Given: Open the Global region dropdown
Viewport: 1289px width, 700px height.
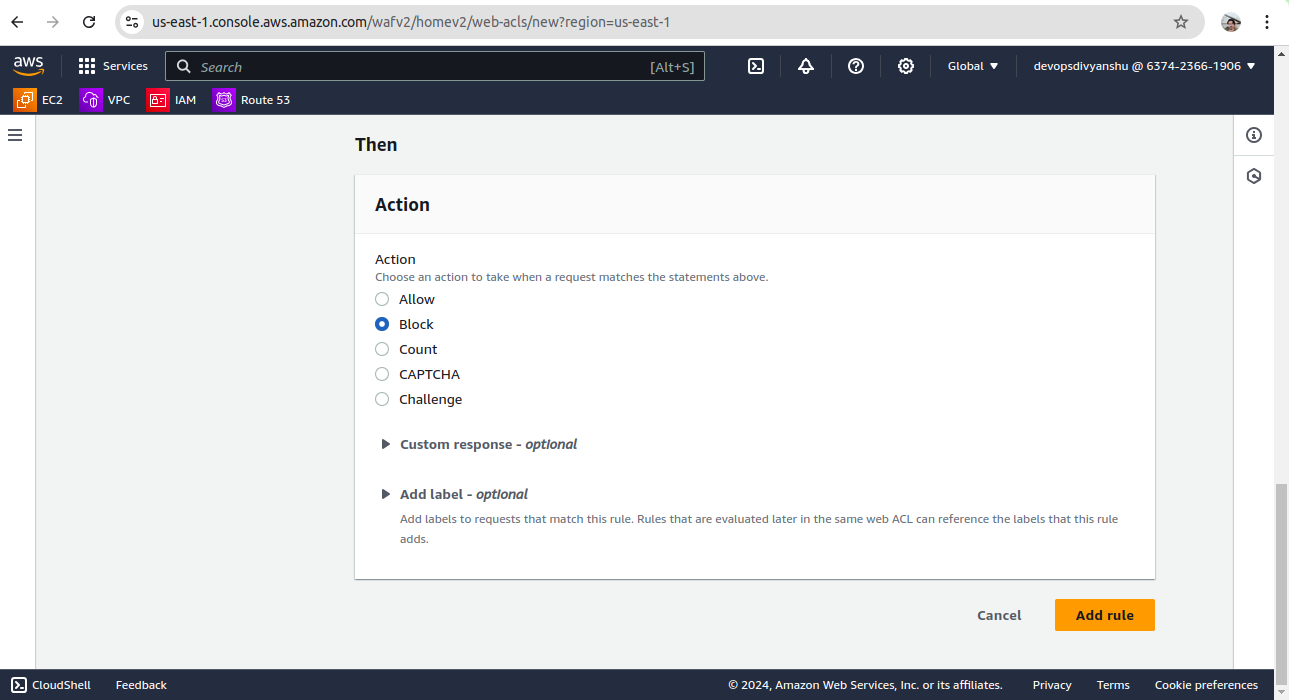Looking at the screenshot, I should (973, 66).
